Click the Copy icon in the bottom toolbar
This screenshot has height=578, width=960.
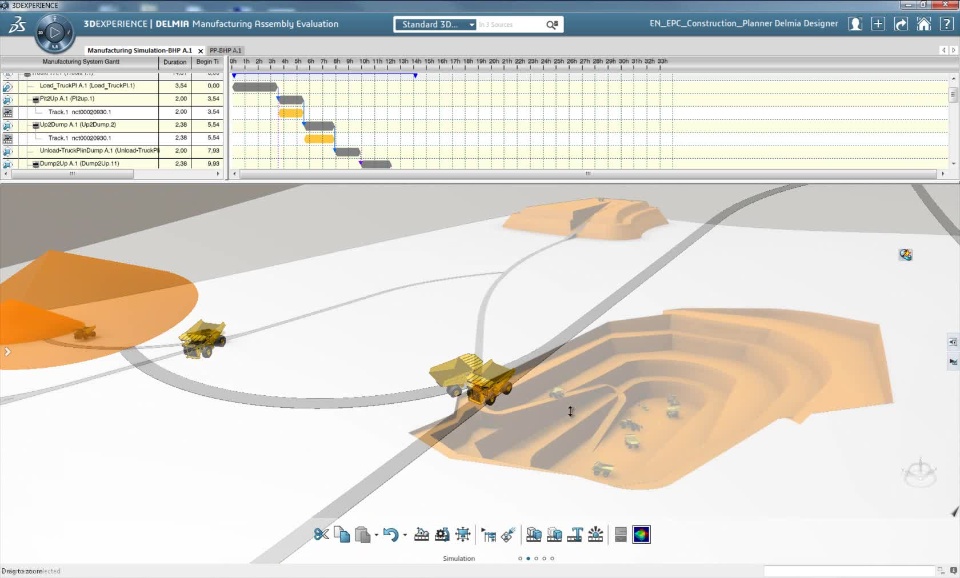pyautogui.click(x=342, y=535)
